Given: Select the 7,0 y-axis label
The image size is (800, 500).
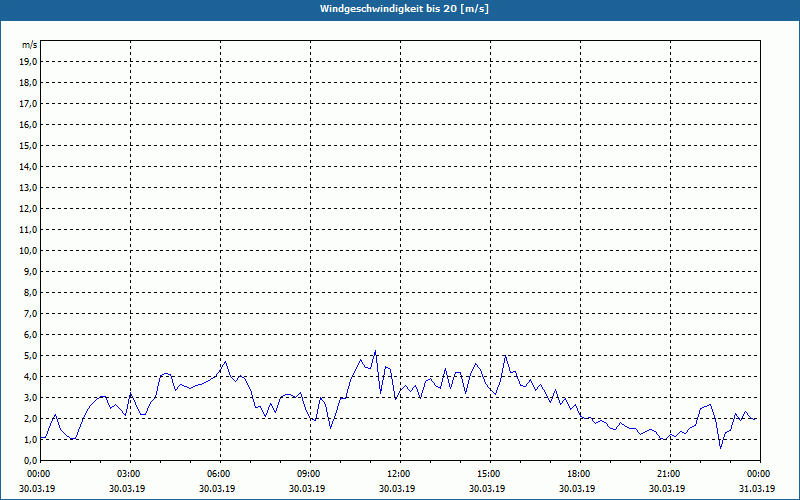Looking at the screenshot, I should (31, 314).
